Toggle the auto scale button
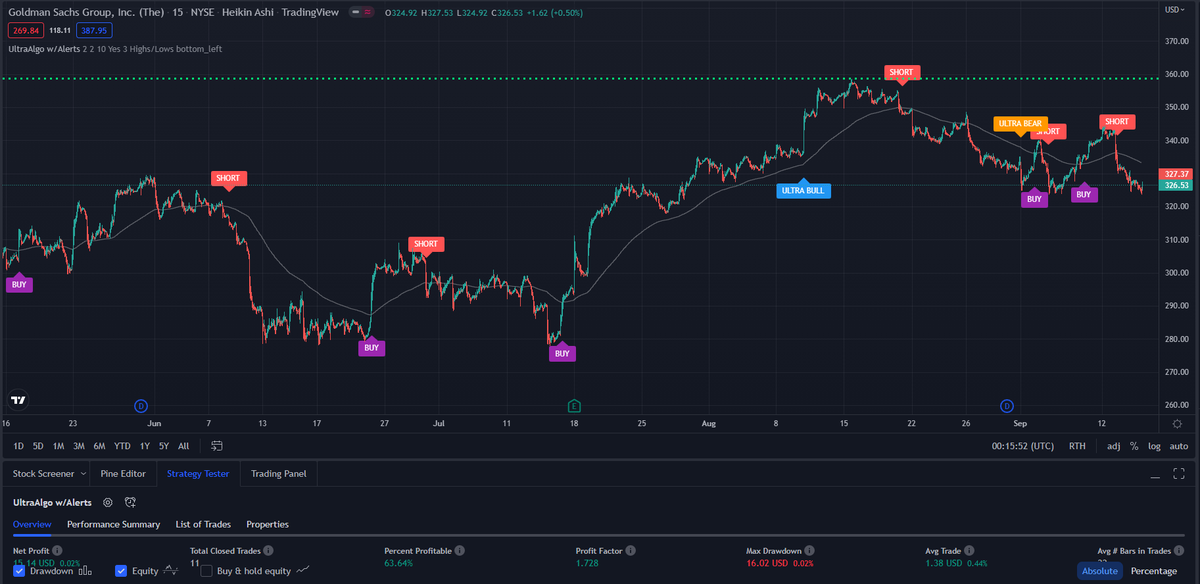This screenshot has width=1200, height=584. coord(1179,446)
